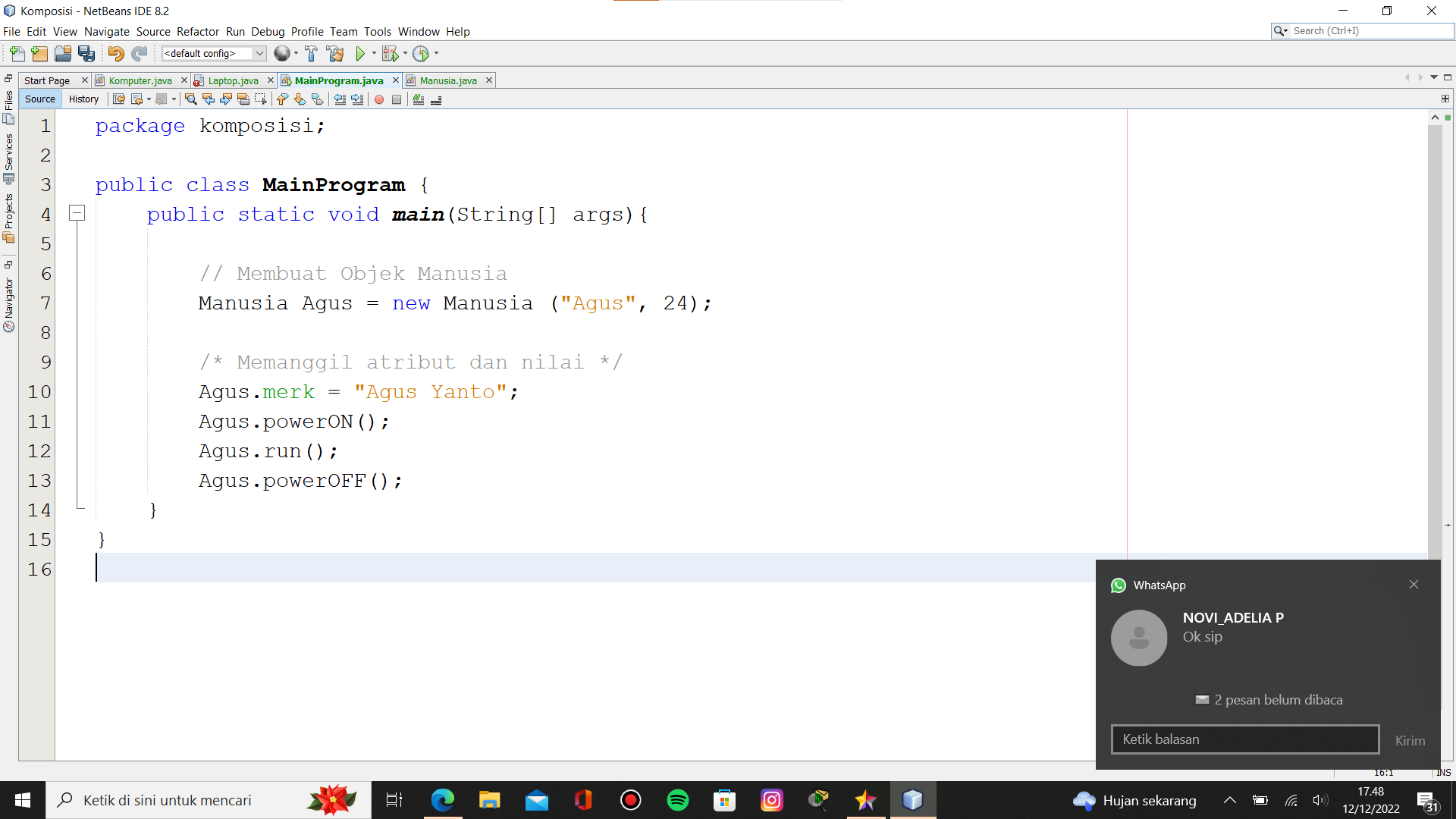Select the Debug Project icon

click(x=390, y=53)
